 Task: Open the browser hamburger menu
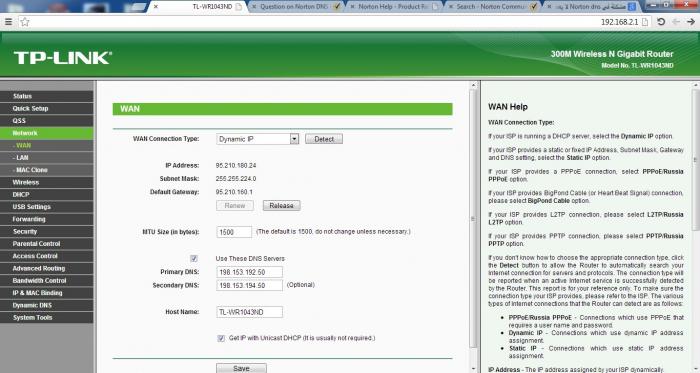pyautogui.click(x=8, y=21)
